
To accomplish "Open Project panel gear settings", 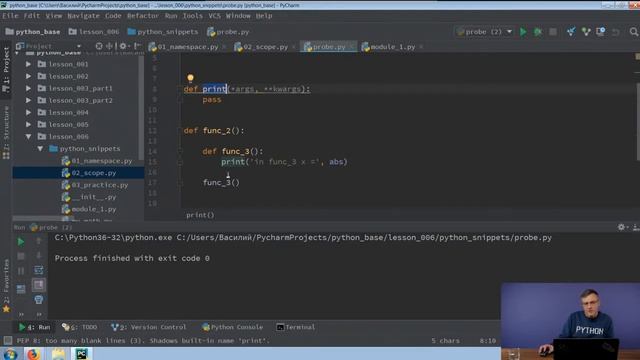I will coord(123,46).
